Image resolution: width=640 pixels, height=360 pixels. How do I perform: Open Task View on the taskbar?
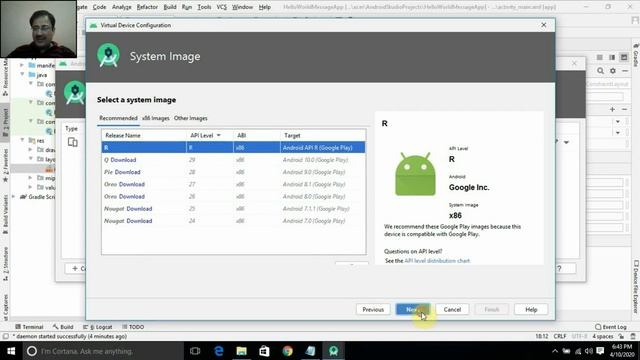coord(195,351)
